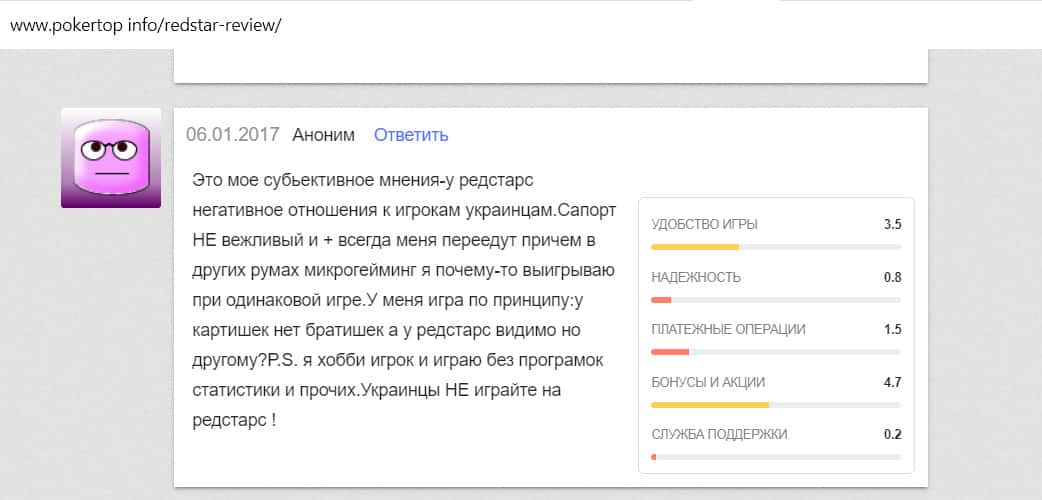Screen dimensions: 1042x500
Task: Click the 3.5 score value
Action: pyautogui.click(x=892, y=225)
